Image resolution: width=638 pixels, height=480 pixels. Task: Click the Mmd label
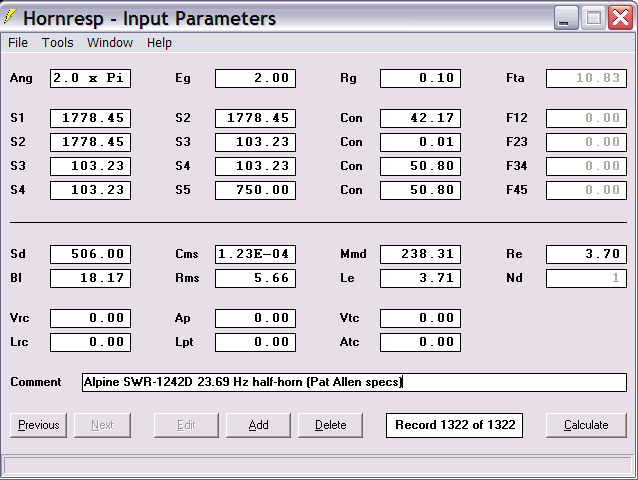(x=353, y=254)
